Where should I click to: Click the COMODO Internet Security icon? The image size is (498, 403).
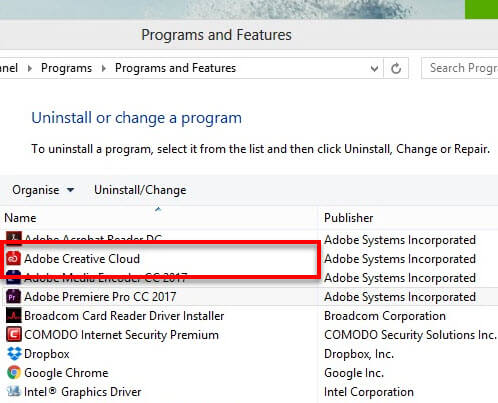[x=13, y=335]
